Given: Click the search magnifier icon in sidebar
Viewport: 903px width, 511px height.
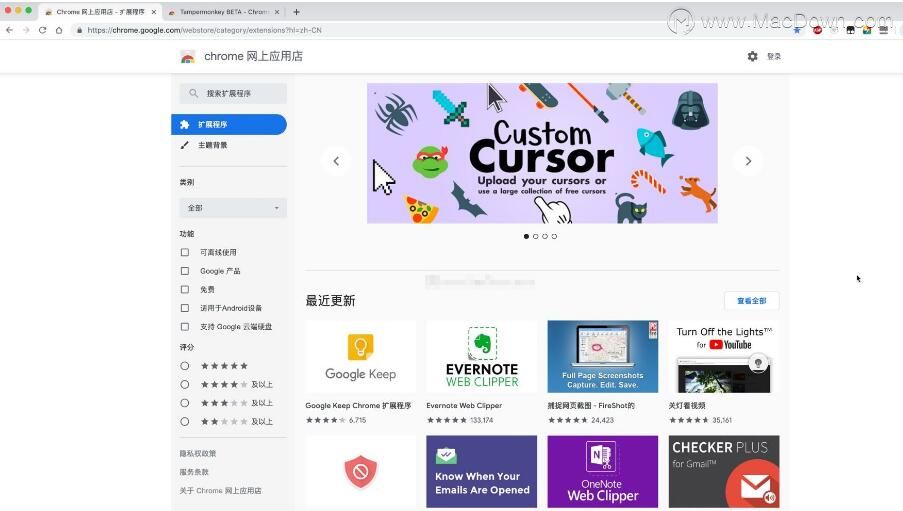Looking at the screenshot, I should [x=194, y=93].
